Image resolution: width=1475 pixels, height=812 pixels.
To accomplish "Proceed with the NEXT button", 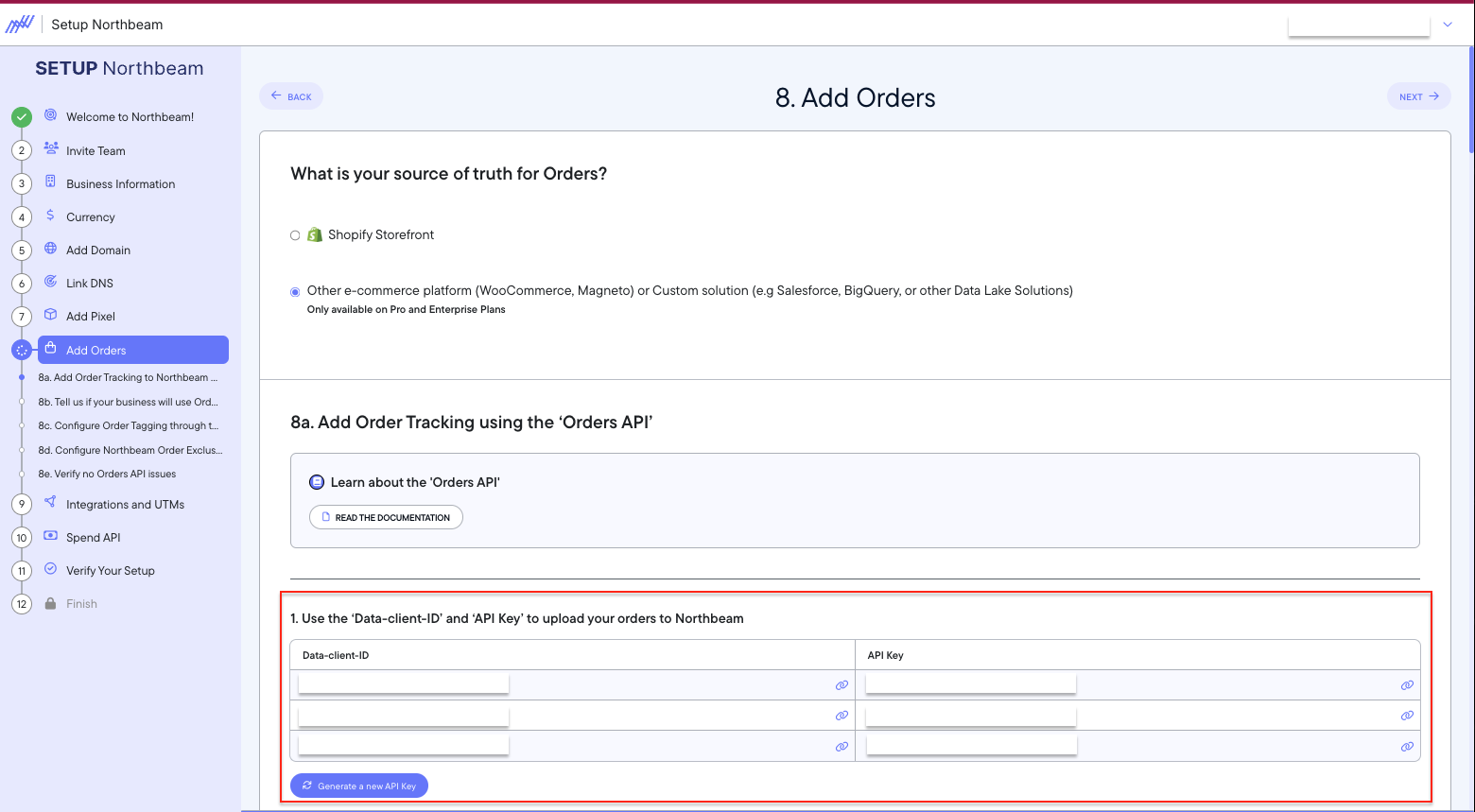I will [1418, 96].
